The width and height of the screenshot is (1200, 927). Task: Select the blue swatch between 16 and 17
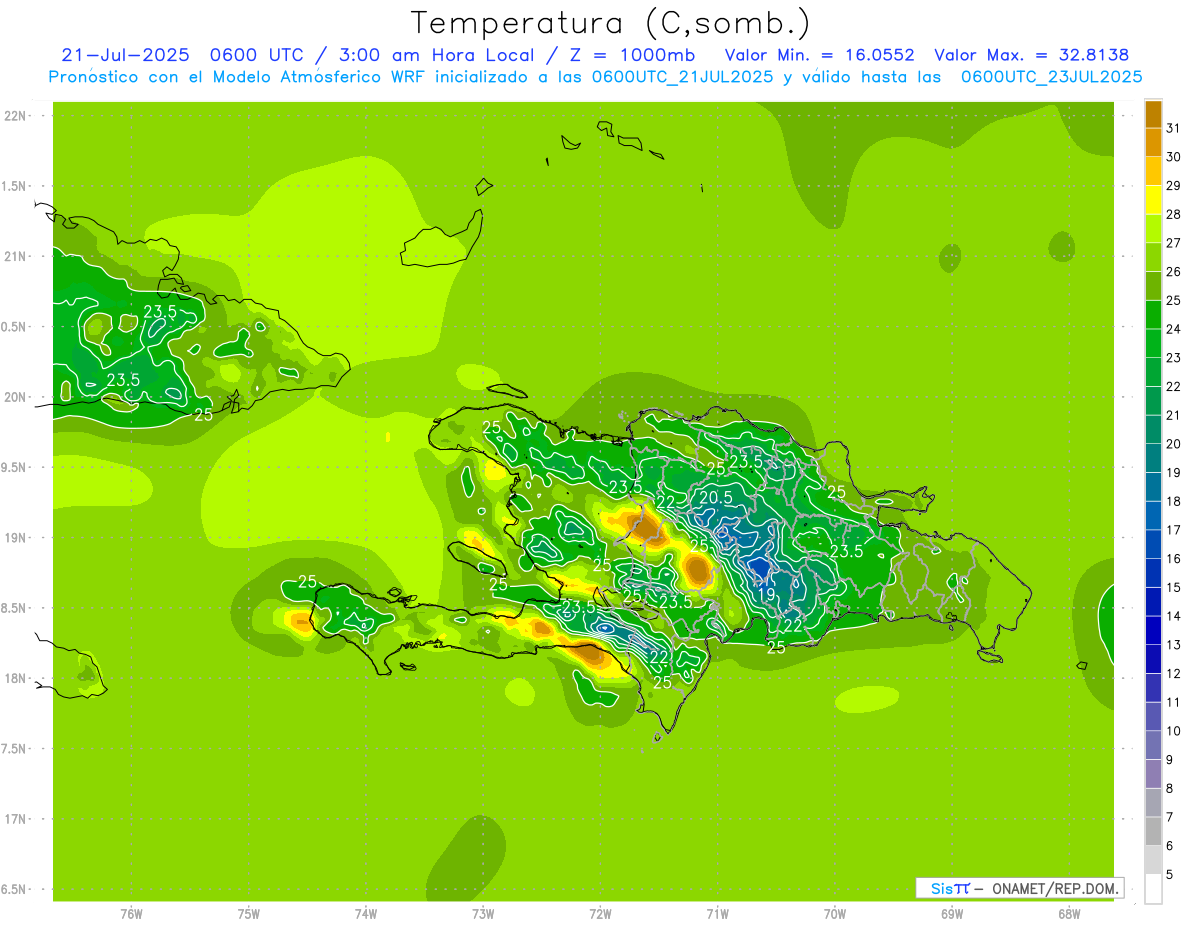tap(1153, 544)
